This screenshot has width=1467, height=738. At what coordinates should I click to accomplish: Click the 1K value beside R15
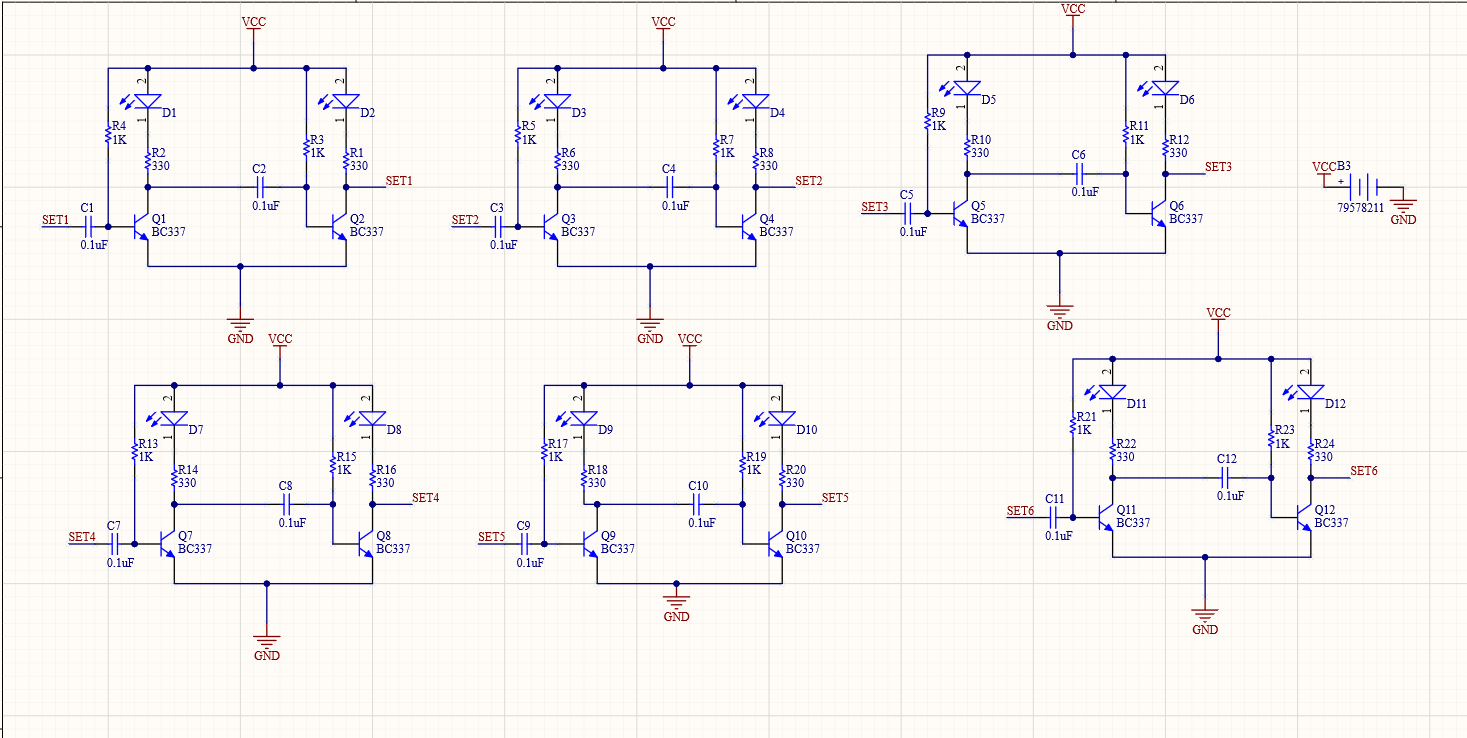tap(345, 470)
